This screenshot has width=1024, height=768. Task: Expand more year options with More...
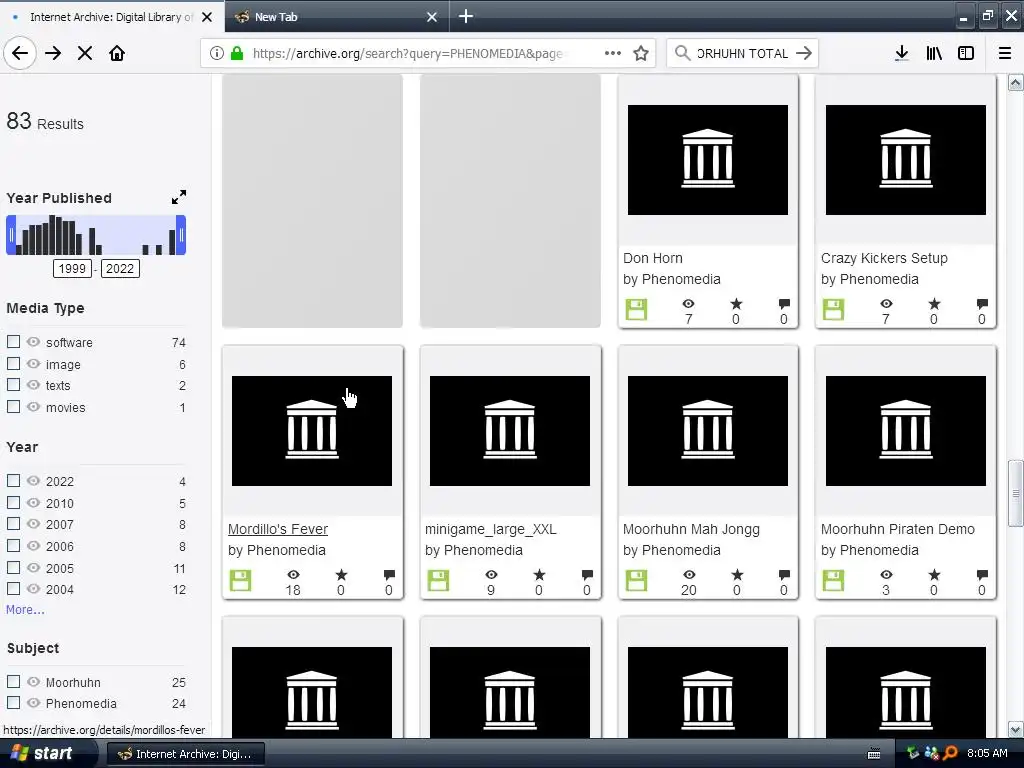tap(25, 609)
